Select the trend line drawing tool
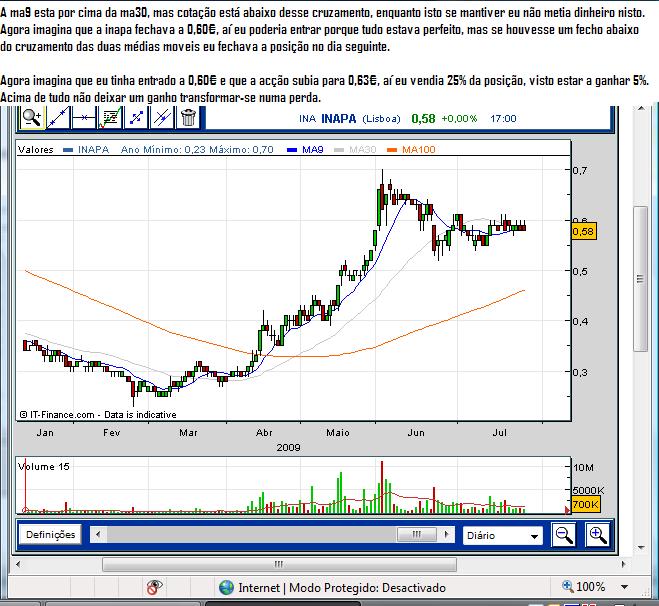This screenshot has height=606, width=659. pyautogui.click(x=58, y=118)
